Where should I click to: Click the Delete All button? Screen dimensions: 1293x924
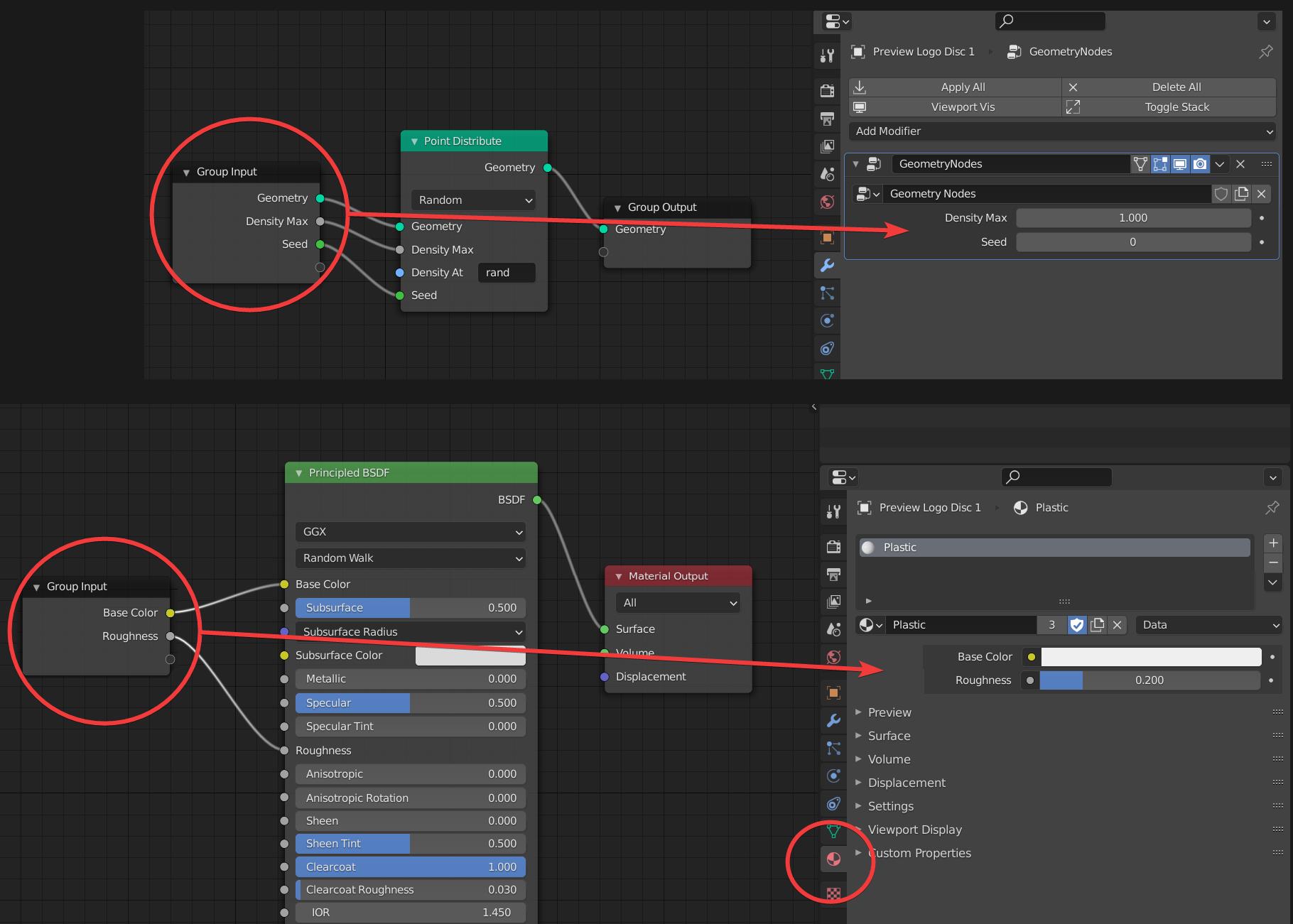(1169, 87)
